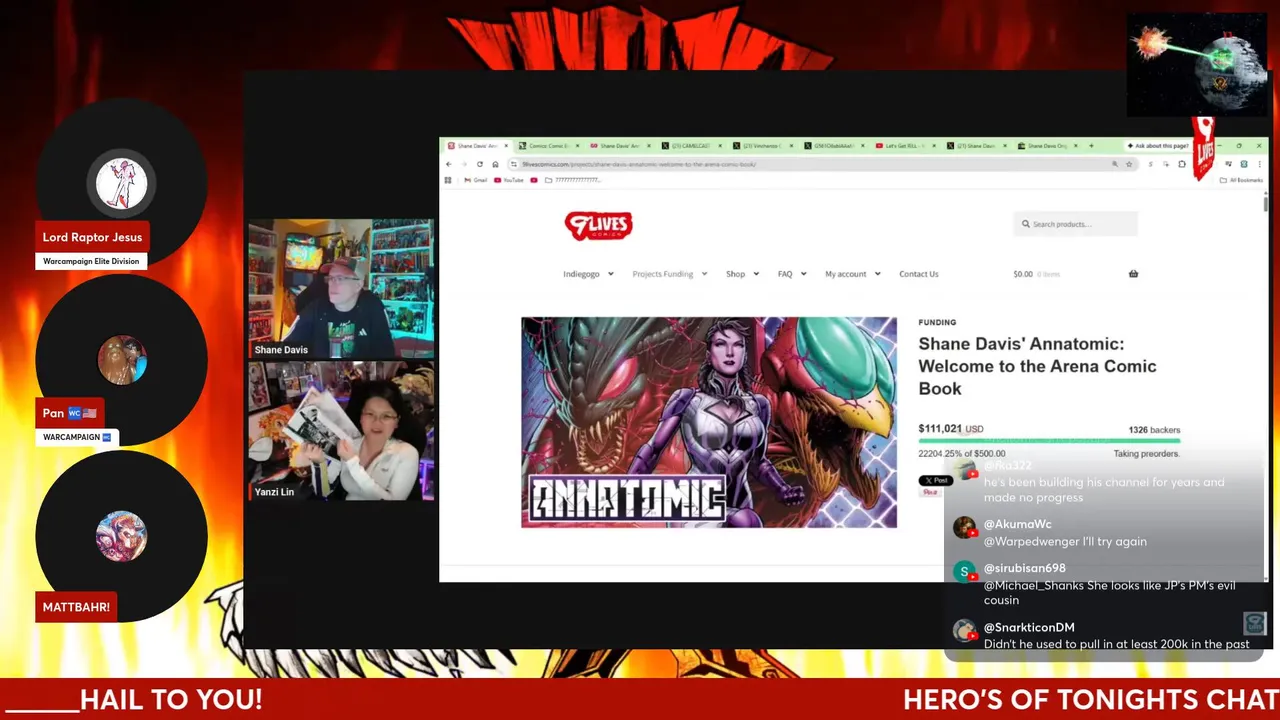Open the Contact Us page
The height and width of the screenshot is (720, 1280).
click(x=918, y=274)
